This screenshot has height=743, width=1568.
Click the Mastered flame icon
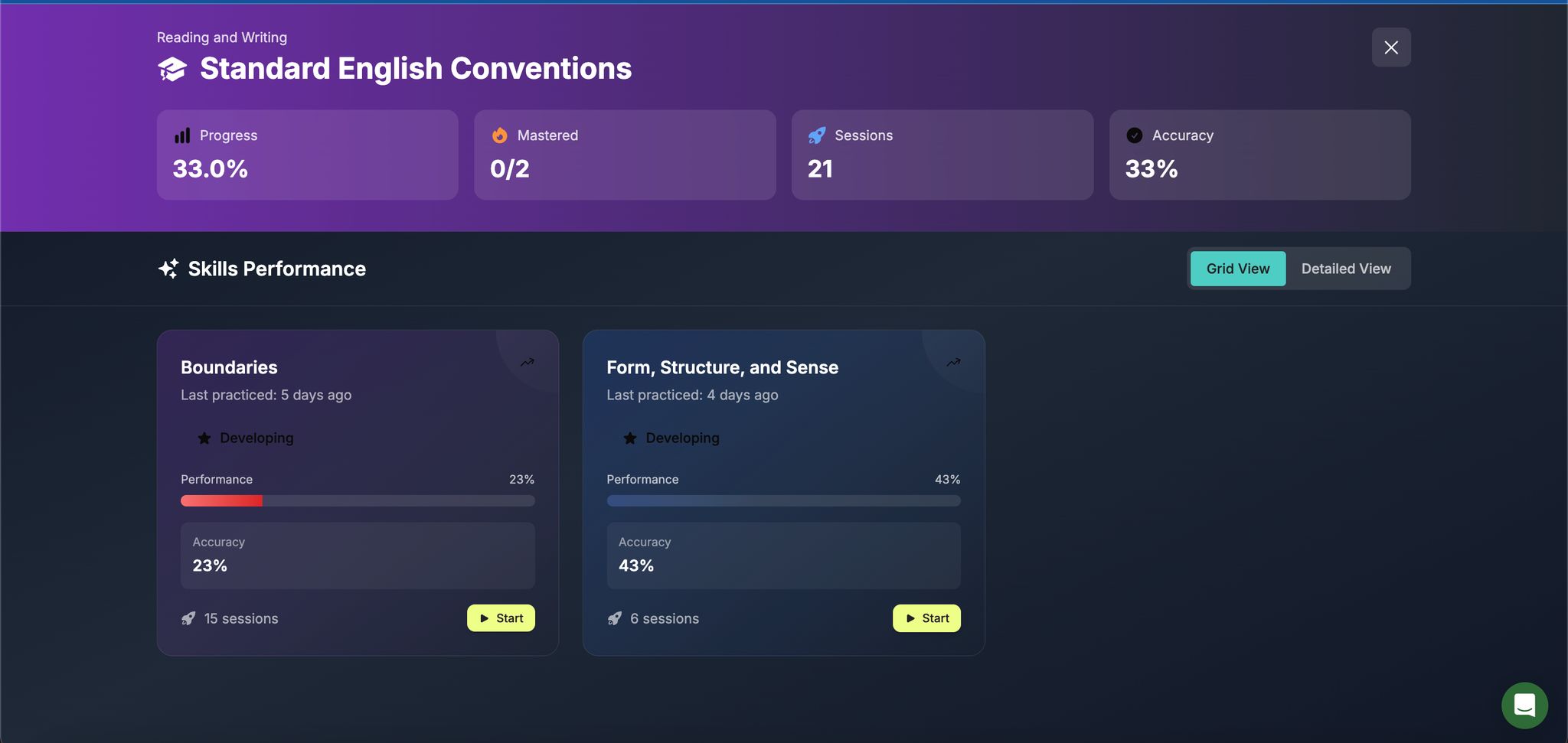500,135
